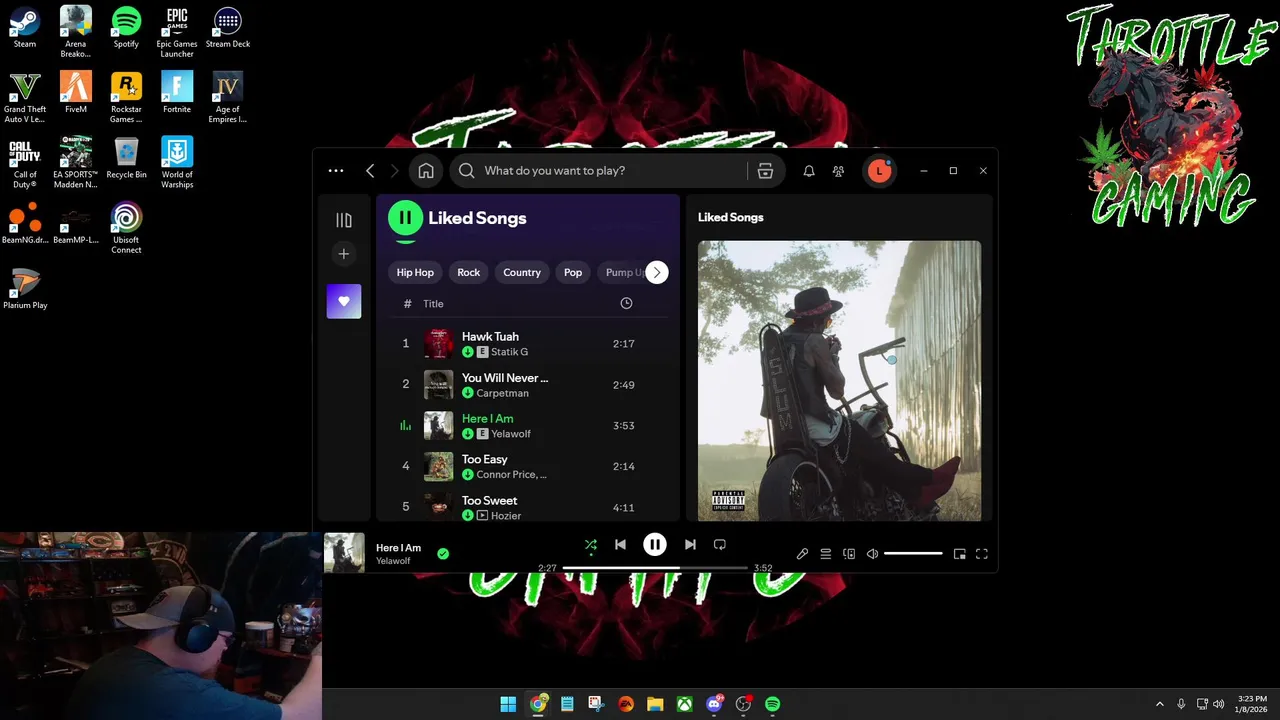
Task: Toggle liked checkmark for Here I Am
Action: [x=443, y=553]
